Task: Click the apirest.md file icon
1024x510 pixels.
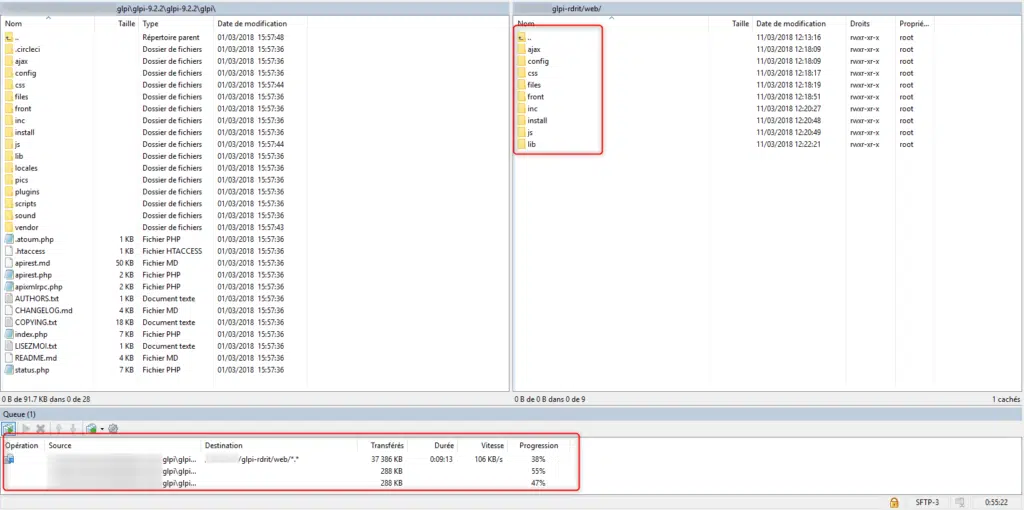Action: point(8,263)
